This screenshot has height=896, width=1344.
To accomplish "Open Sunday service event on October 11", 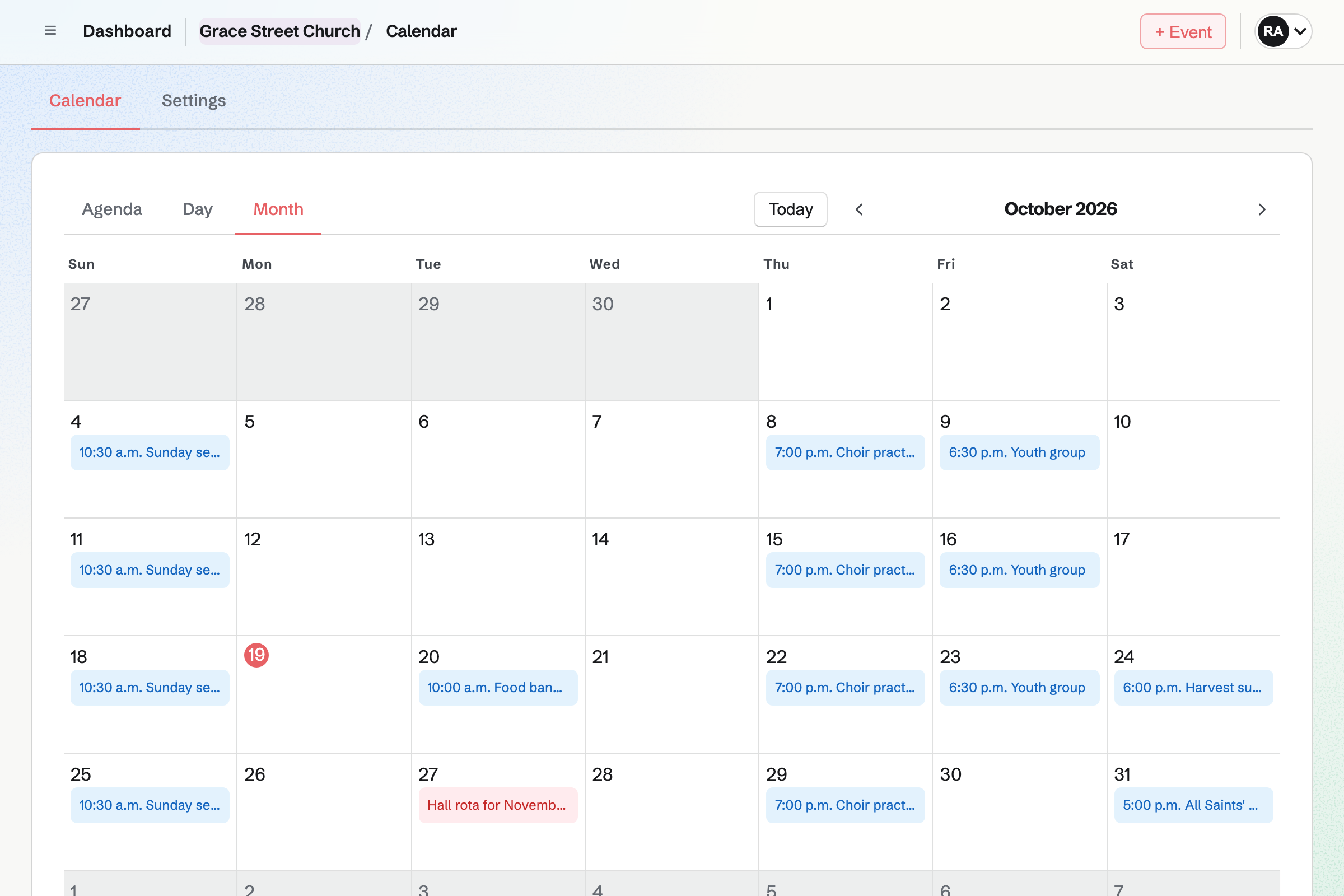I will 150,570.
